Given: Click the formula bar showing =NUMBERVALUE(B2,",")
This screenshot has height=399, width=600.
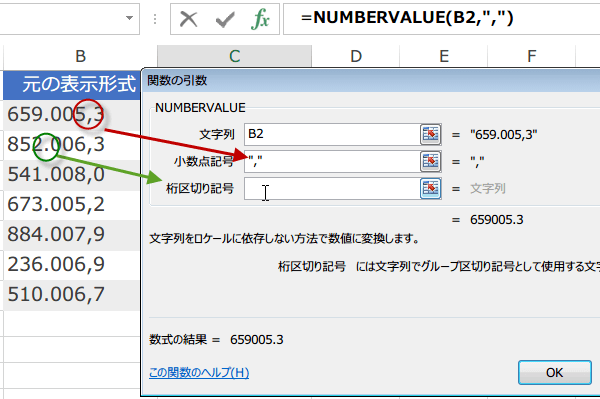Looking at the screenshot, I should [442, 18].
